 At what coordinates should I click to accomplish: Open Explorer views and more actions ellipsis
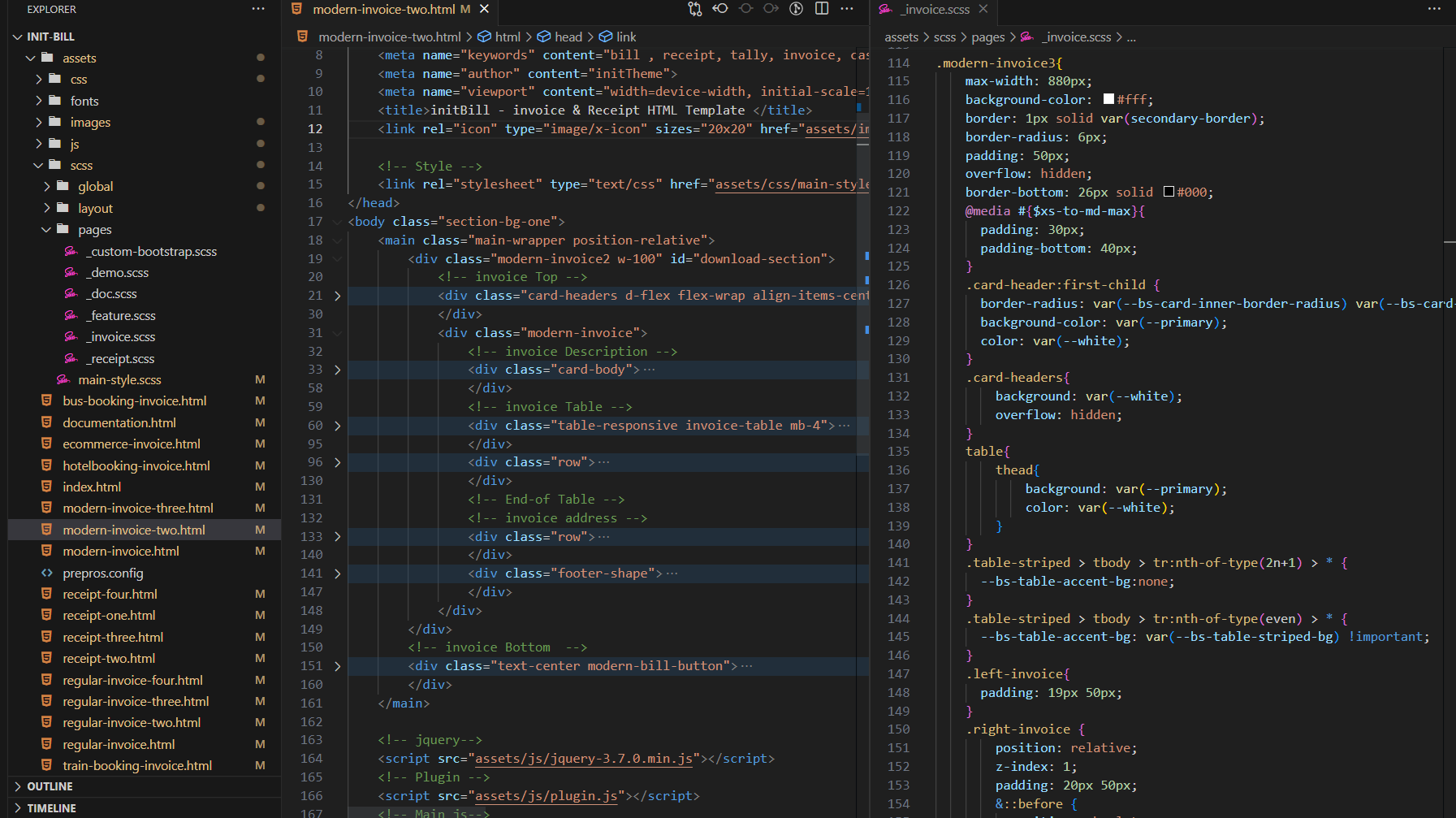258,9
